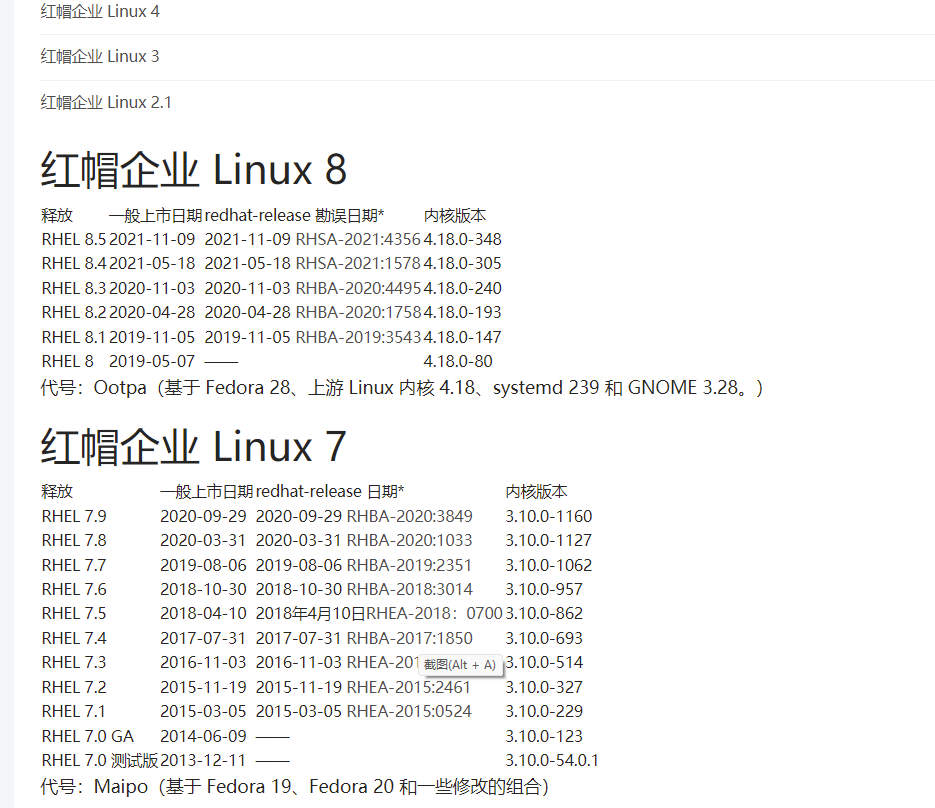Select the RHEL 7.8 row label

point(74,540)
